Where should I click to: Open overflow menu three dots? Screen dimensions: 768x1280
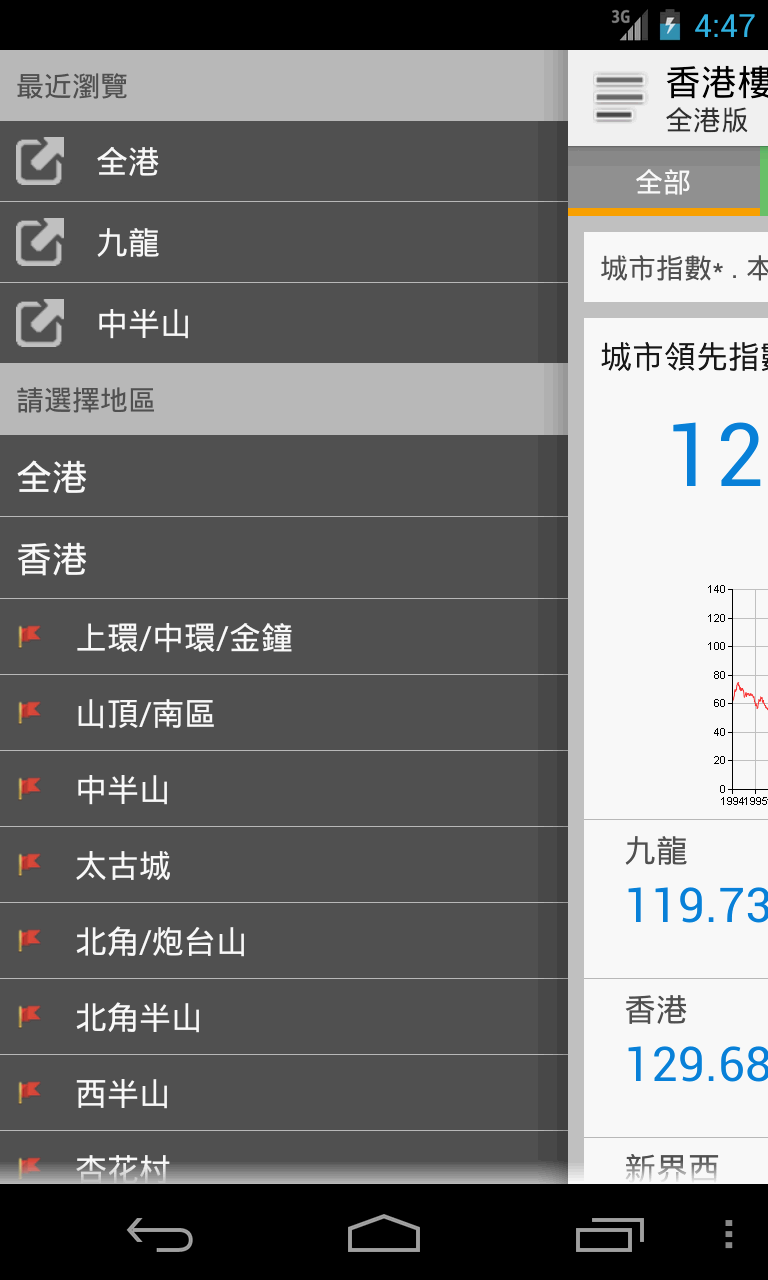coord(729,1235)
